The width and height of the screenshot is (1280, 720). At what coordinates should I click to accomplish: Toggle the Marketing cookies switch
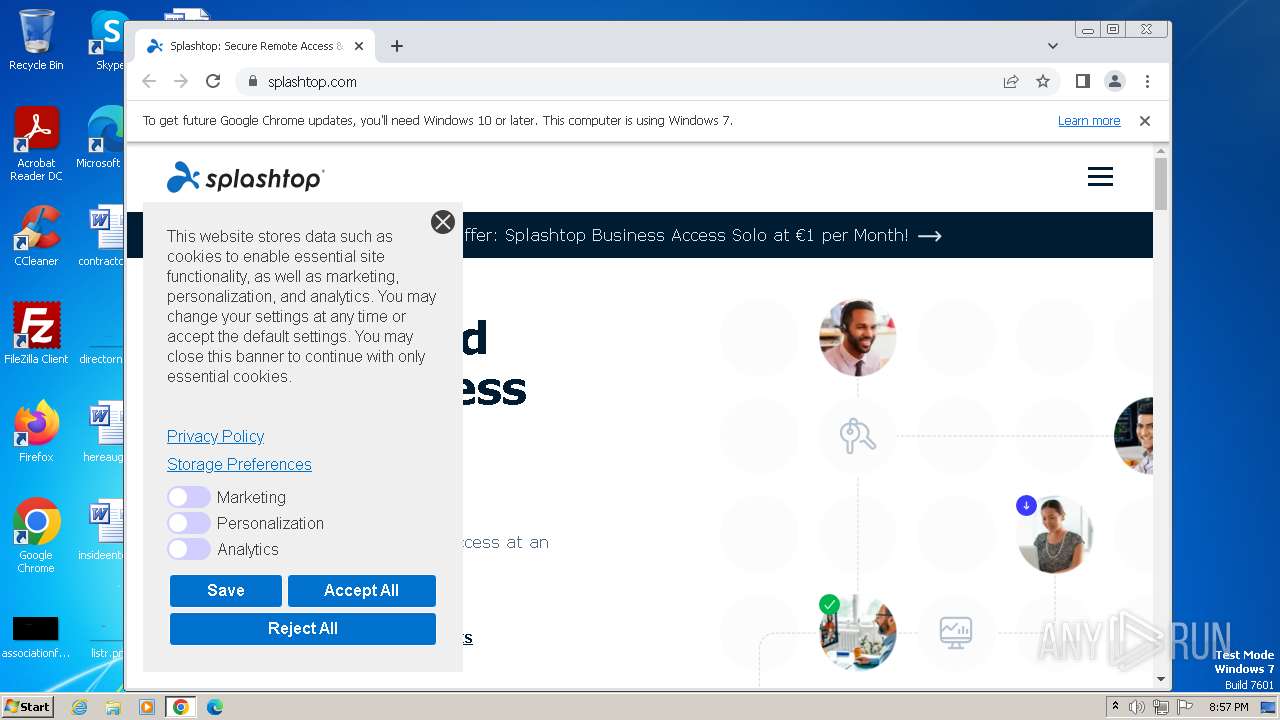click(188, 497)
